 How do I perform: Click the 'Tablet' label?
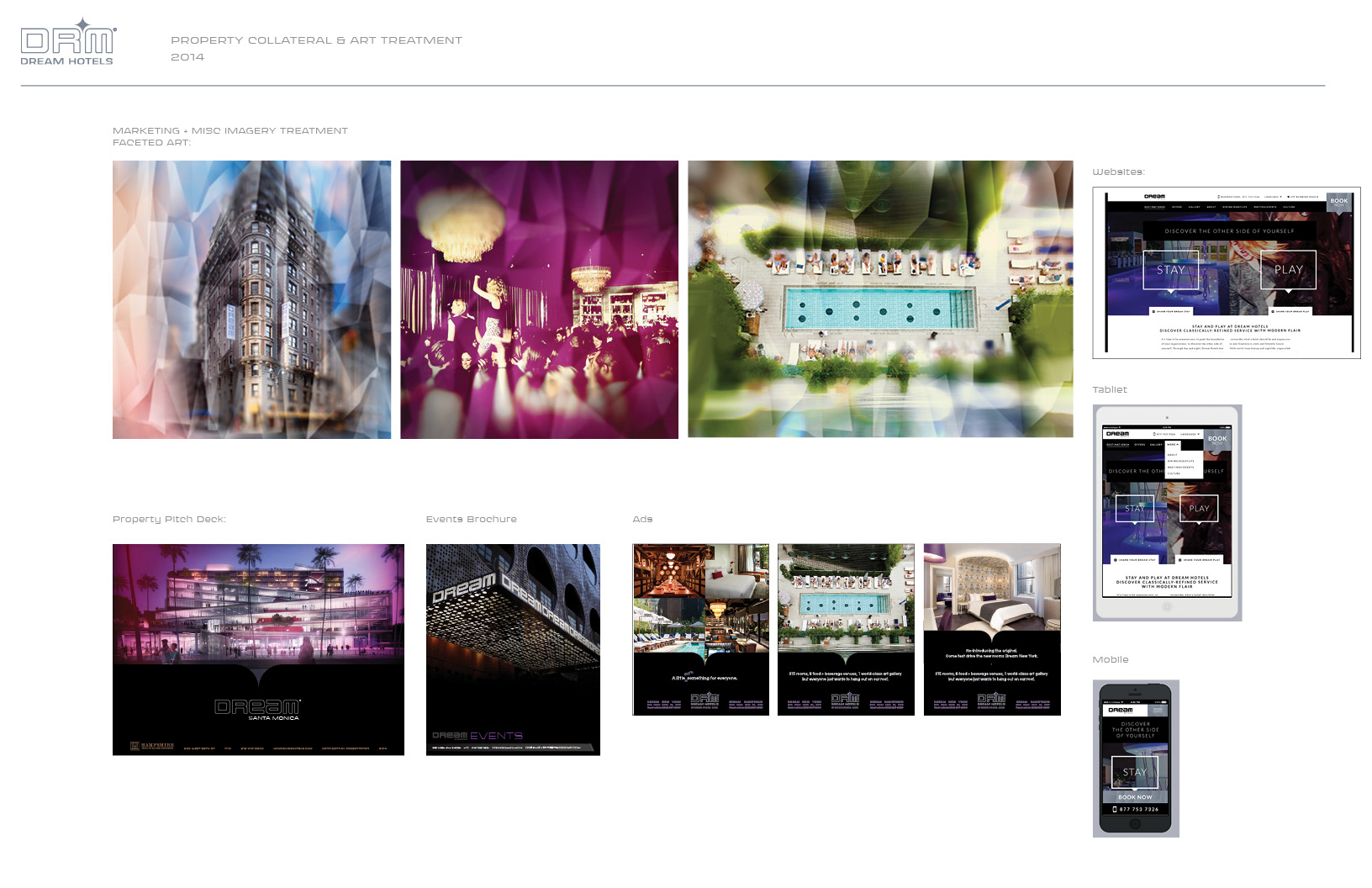point(1110,389)
